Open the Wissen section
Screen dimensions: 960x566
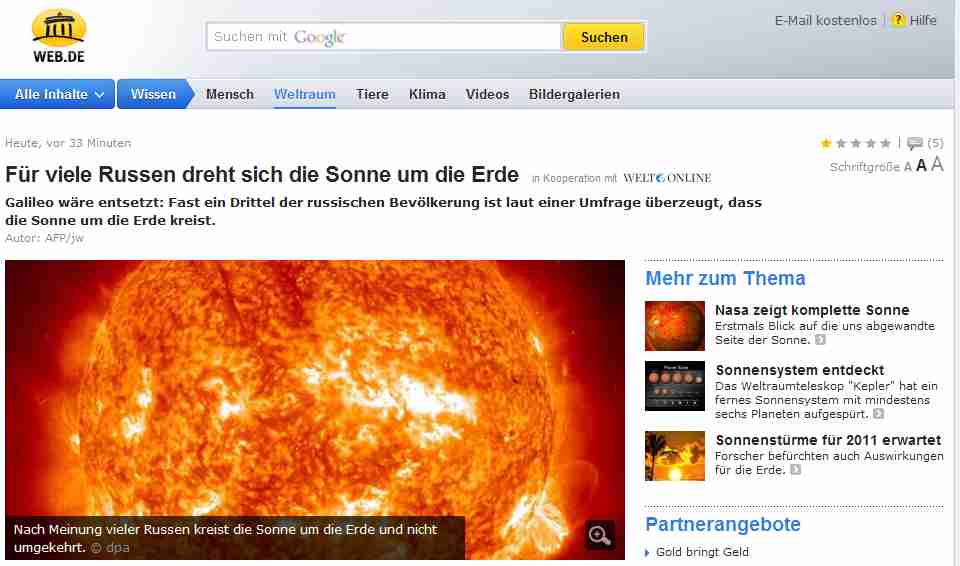coord(154,94)
